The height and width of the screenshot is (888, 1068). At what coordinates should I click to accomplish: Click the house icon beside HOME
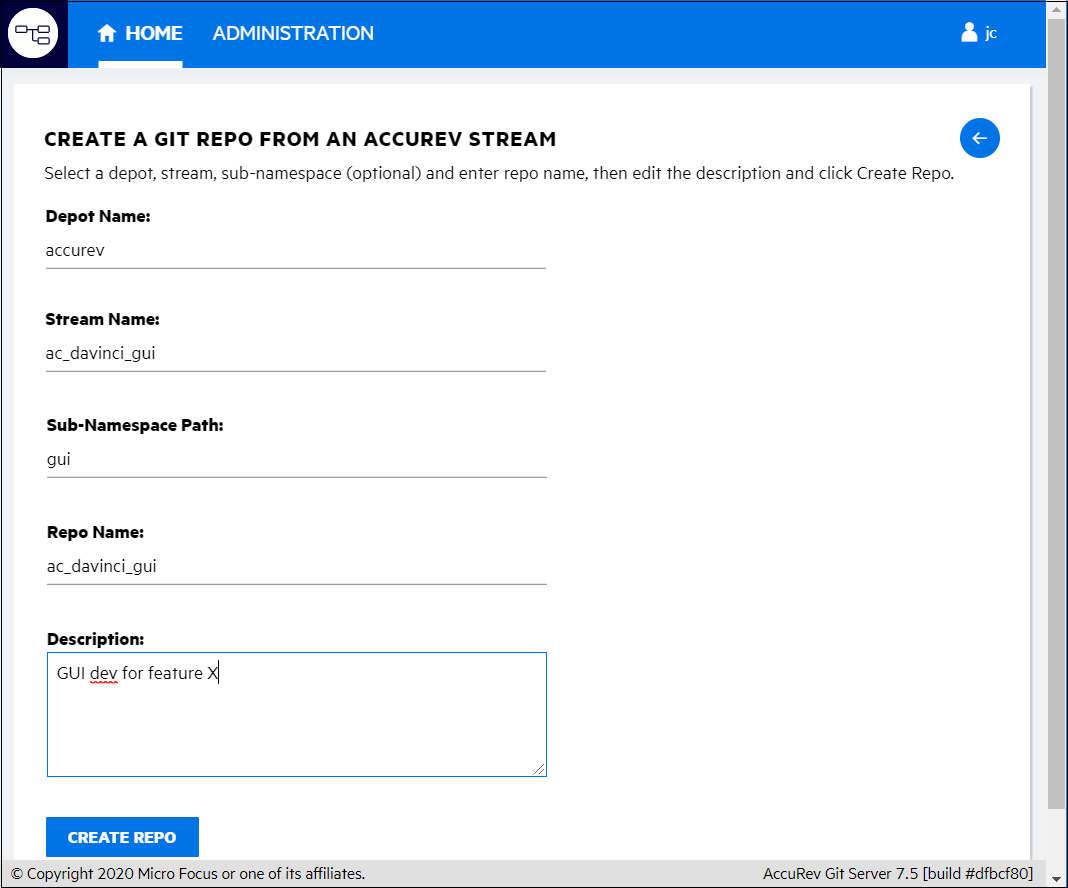click(x=107, y=34)
